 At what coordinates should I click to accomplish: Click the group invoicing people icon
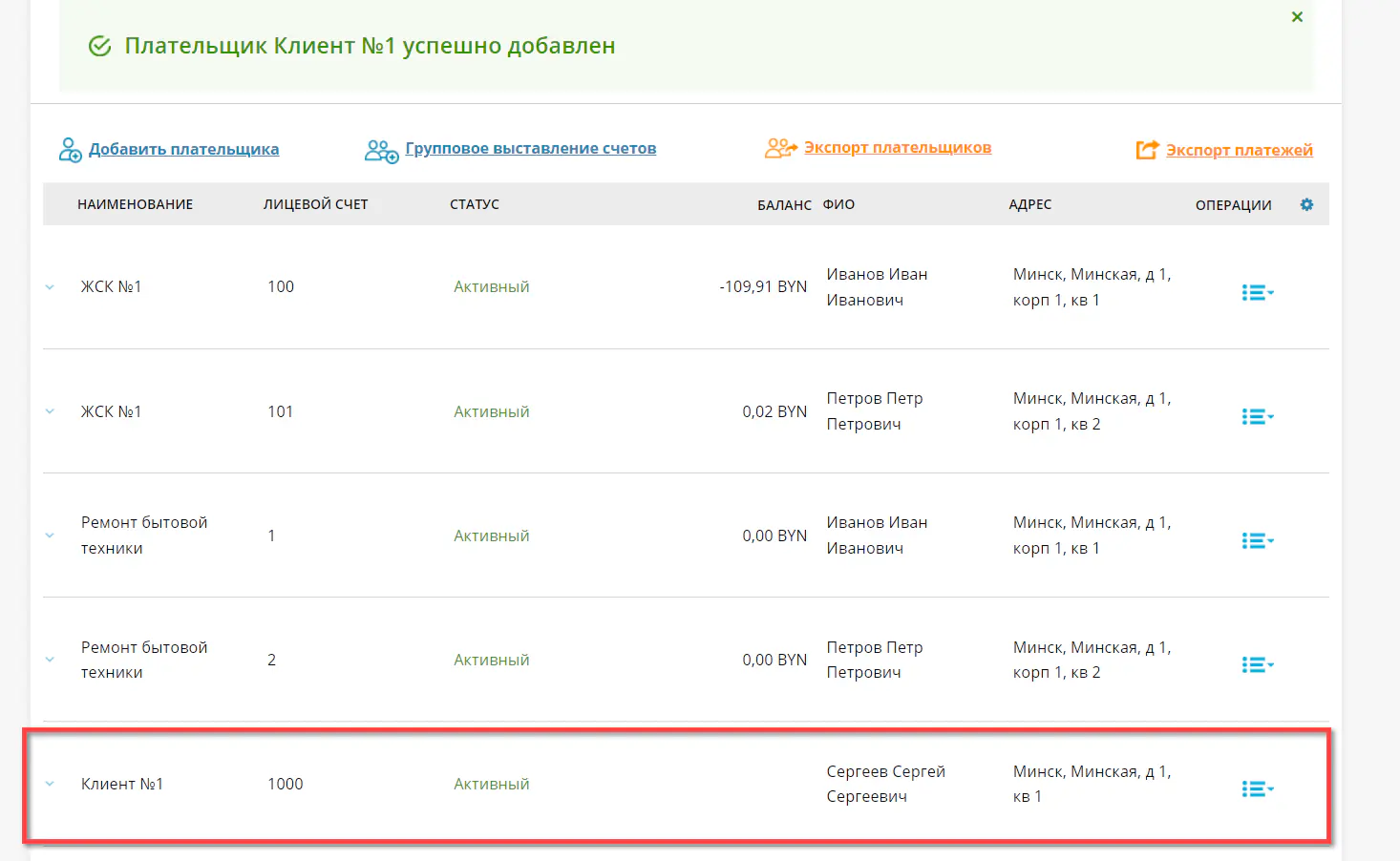pyautogui.click(x=381, y=151)
